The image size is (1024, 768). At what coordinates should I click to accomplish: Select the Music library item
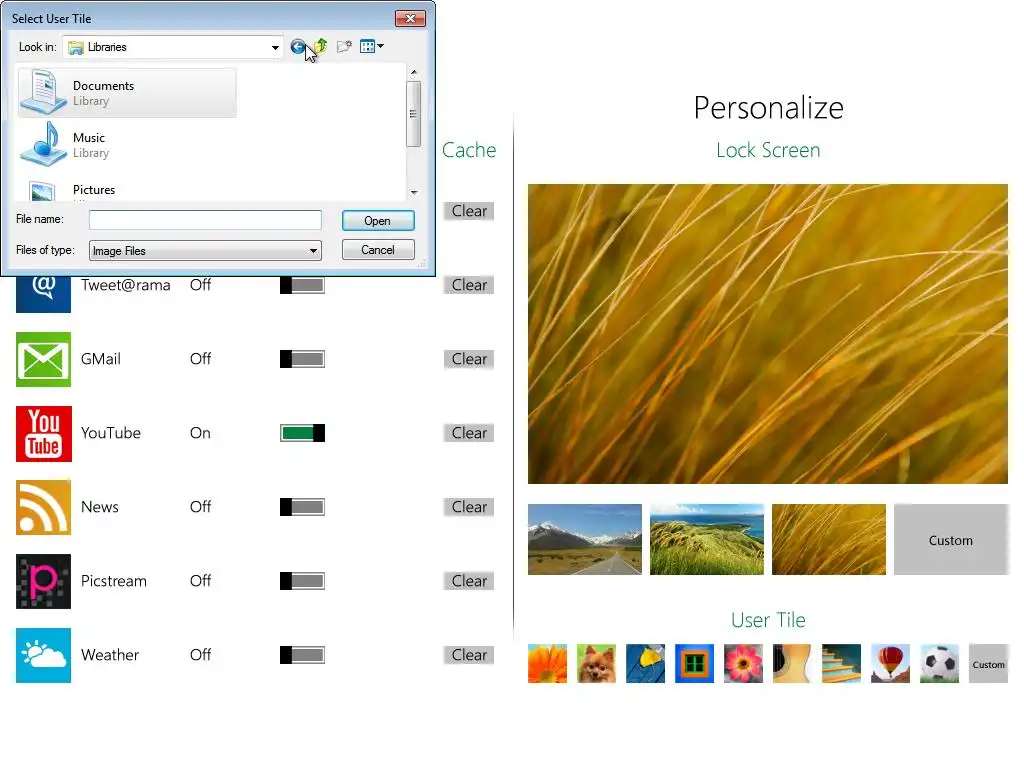(x=127, y=144)
